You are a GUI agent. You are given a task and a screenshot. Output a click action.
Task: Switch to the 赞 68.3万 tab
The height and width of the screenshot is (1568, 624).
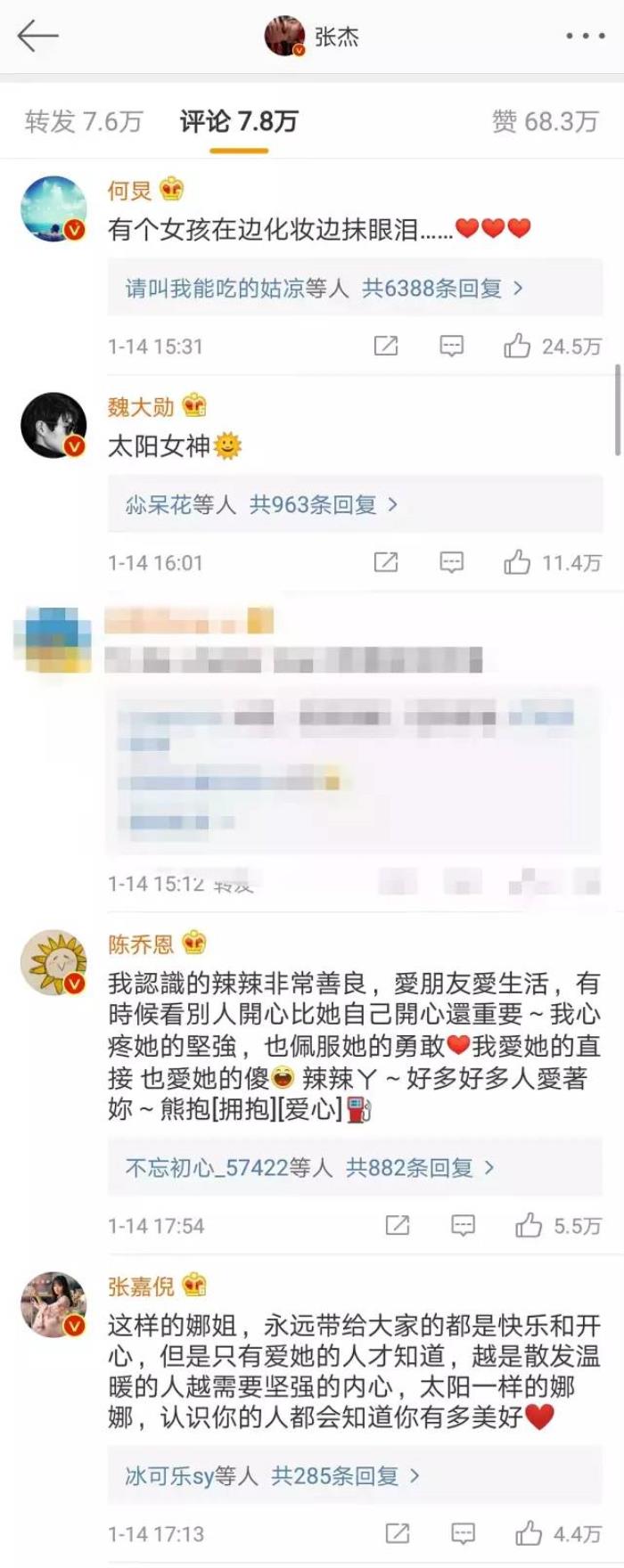(545, 121)
